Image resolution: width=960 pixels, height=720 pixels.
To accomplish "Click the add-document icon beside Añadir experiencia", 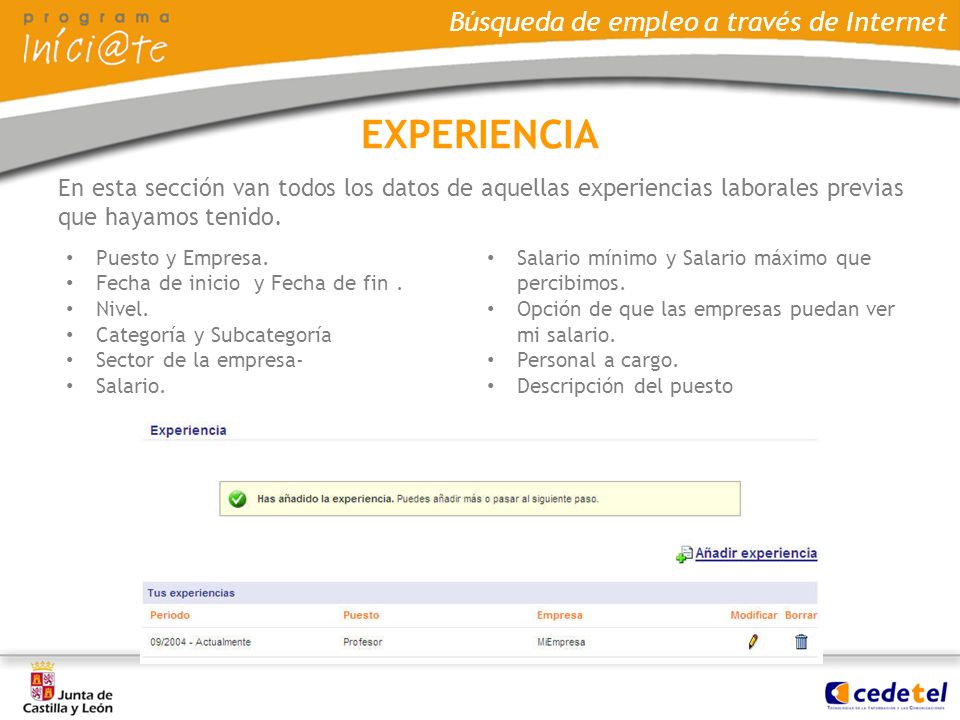I will [684, 554].
